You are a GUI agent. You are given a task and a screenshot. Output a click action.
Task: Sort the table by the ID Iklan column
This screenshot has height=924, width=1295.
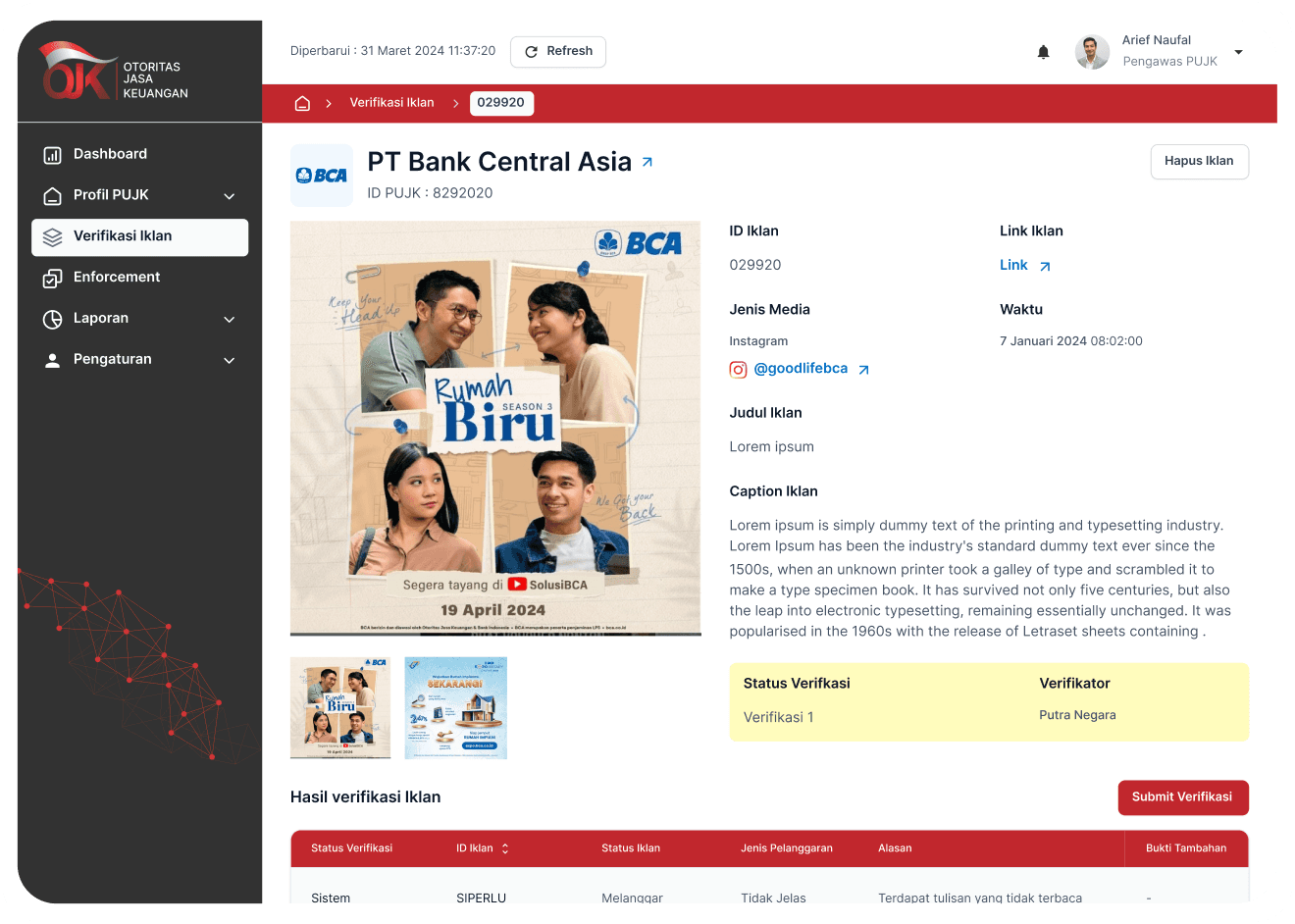pyautogui.click(x=505, y=848)
